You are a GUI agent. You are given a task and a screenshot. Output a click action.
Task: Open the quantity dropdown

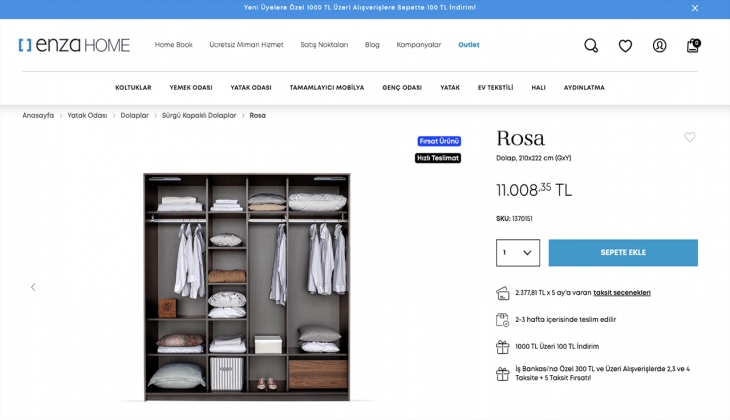click(x=518, y=253)
